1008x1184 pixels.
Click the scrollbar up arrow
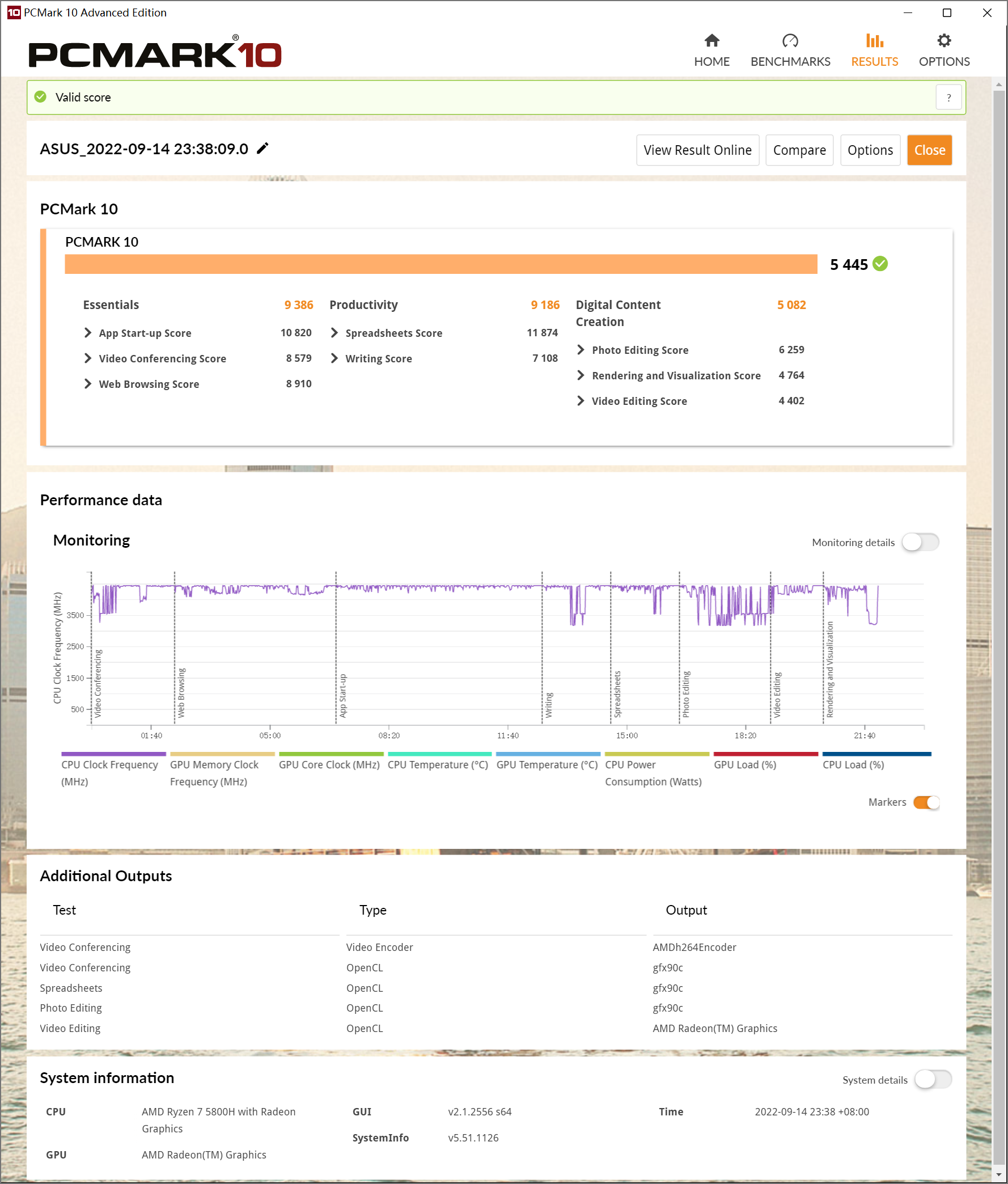click(x=998, y=84)
